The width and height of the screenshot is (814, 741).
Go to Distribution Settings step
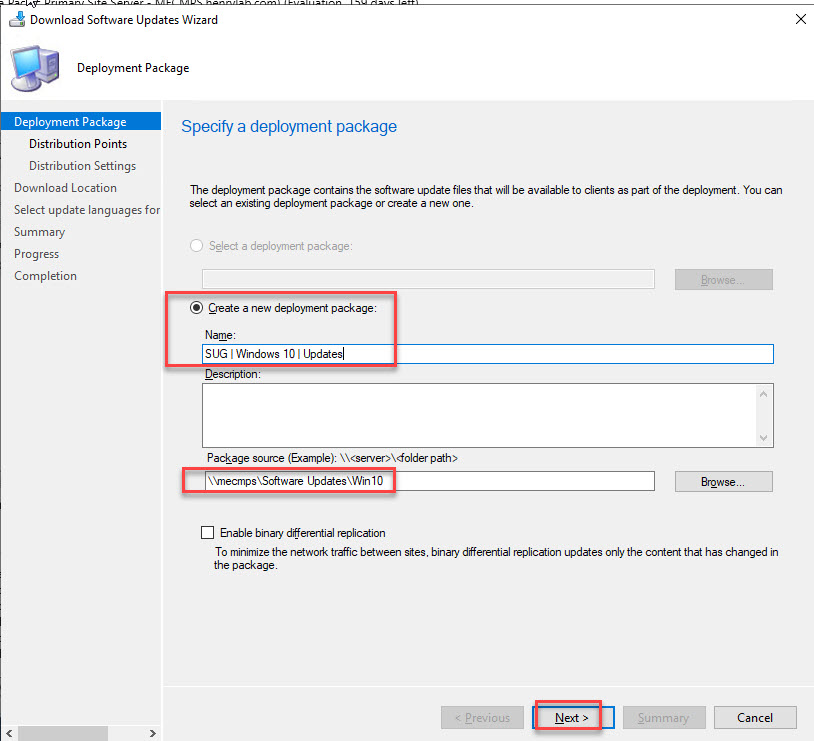tap(82, 166)
